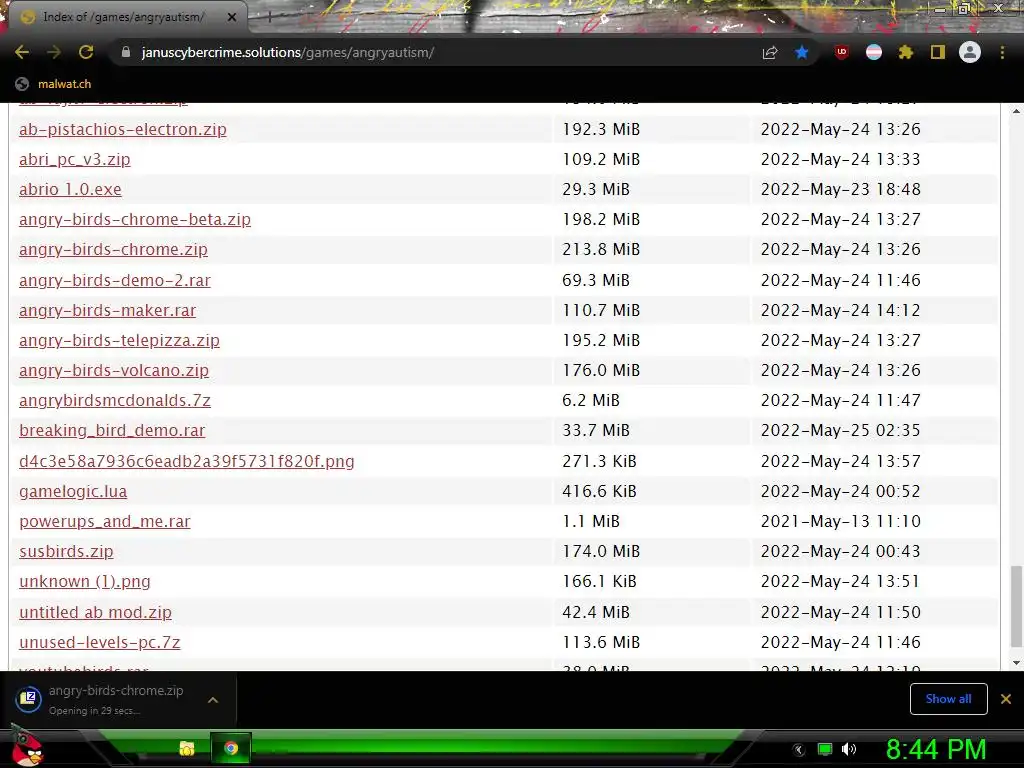This screenshot has width=1024, height=768.
Task: Open the malwat.ch bookmark
Action: click(x=54, y=84)
